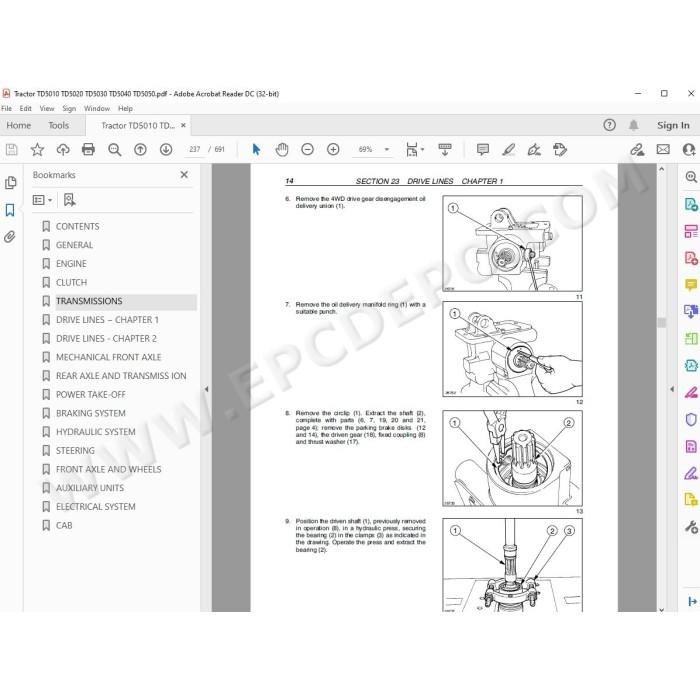Open attachments paperclip panel
The height and width of the screenshot is (700, 700).
[x=10, y=237]
